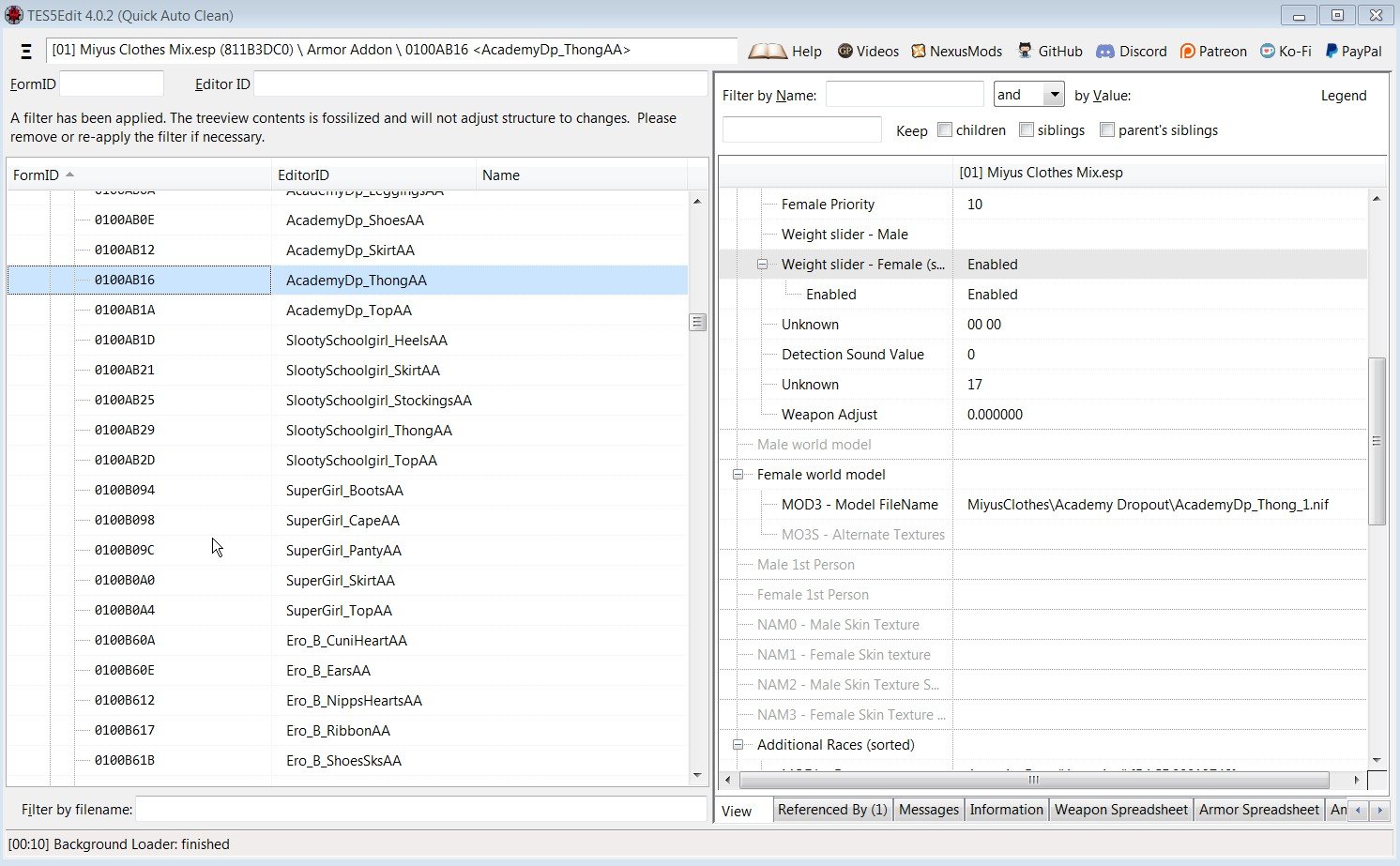Open the Patreon icon link
This screenshot has width=1400, height=866.
[x=1187, y=52]
